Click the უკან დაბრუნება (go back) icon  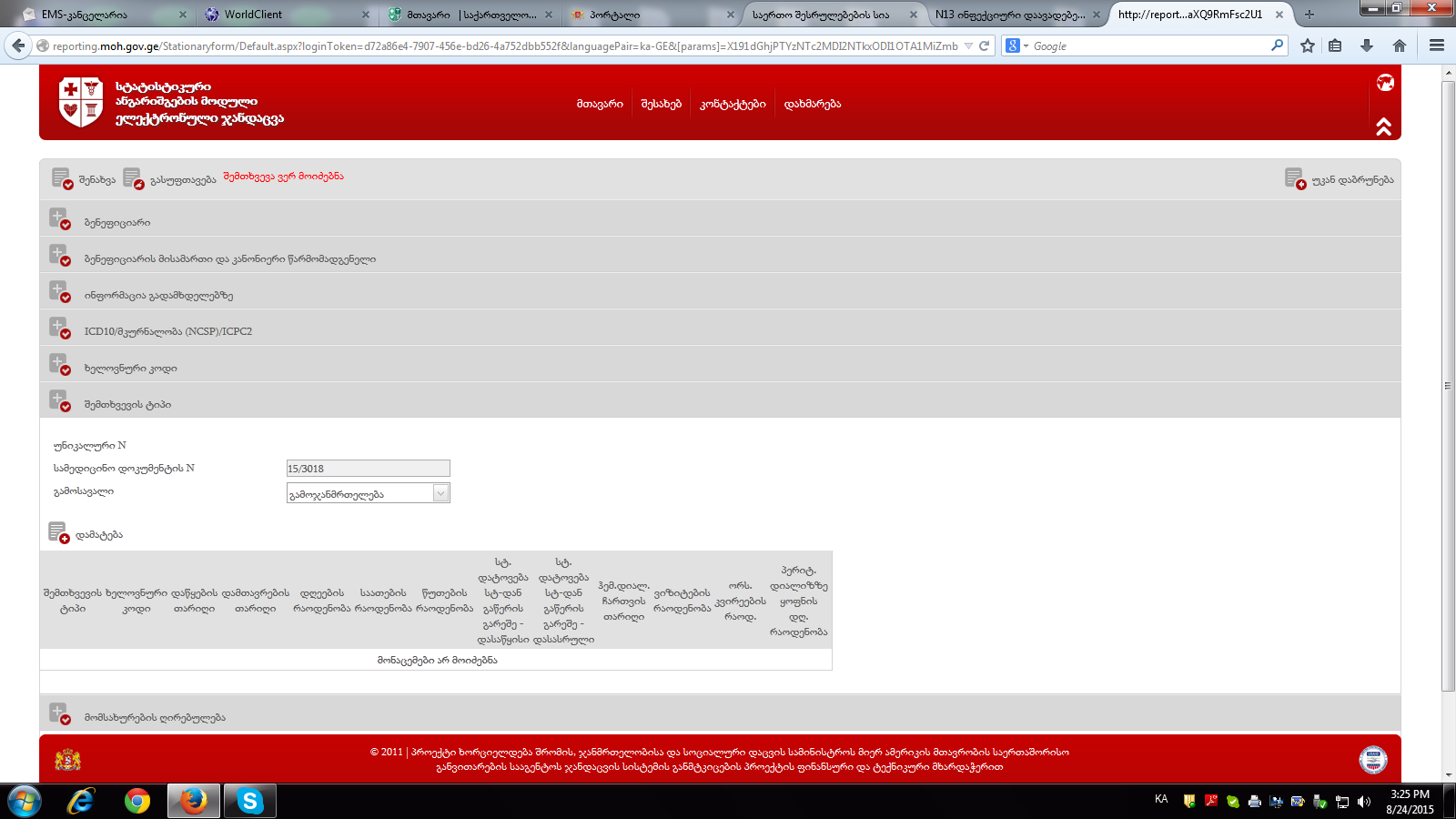click(x=1294, y=178)
